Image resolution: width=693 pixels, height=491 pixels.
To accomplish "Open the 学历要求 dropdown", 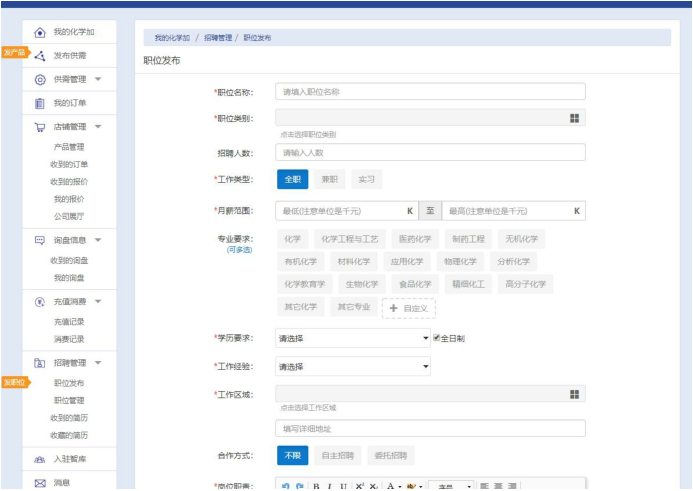I will coord(353,339).
